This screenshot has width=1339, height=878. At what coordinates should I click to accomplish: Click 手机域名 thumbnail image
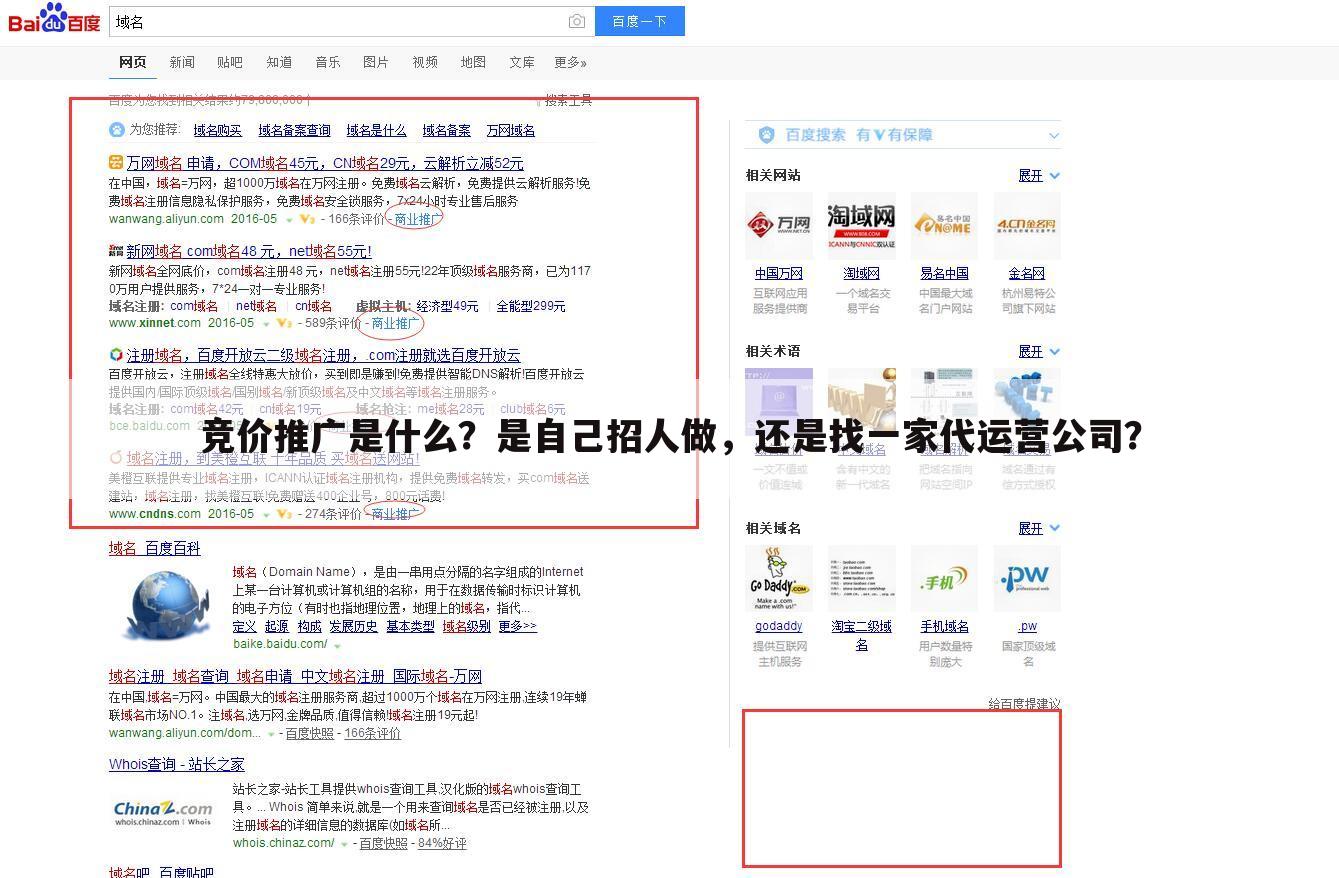945,578
